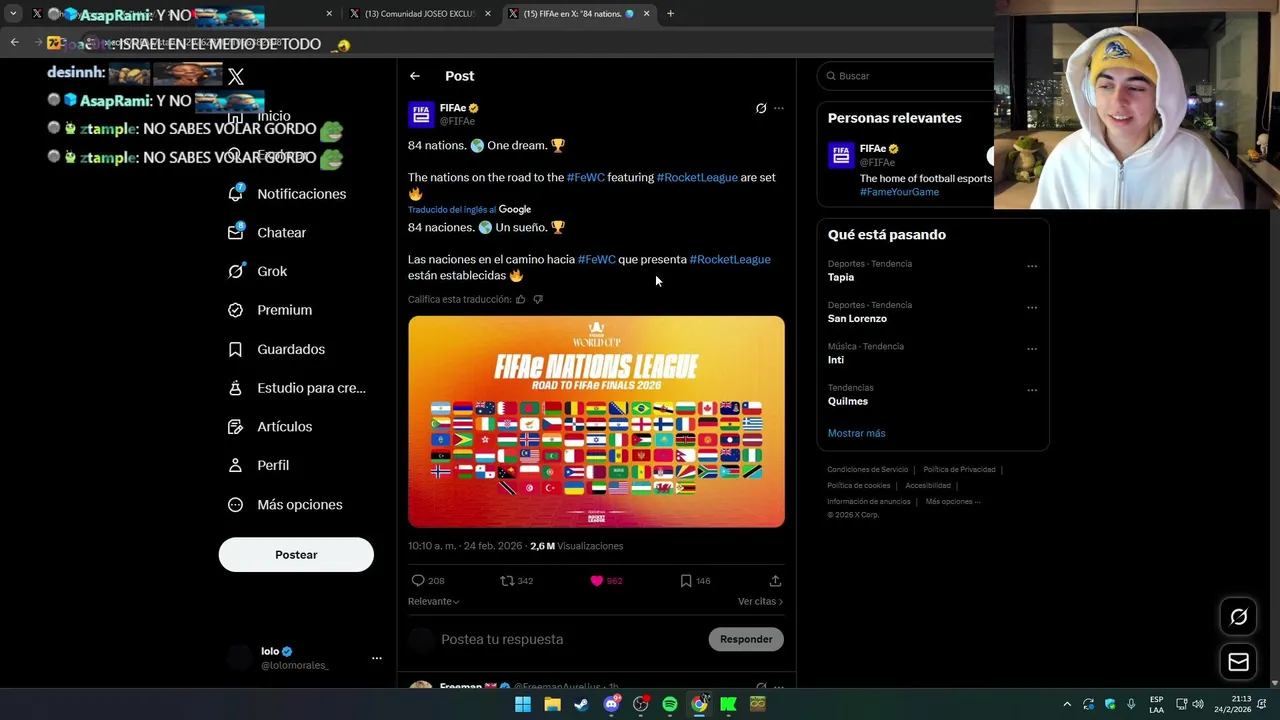
Task: Open the floating Grok button
Action: point(1238,617)
